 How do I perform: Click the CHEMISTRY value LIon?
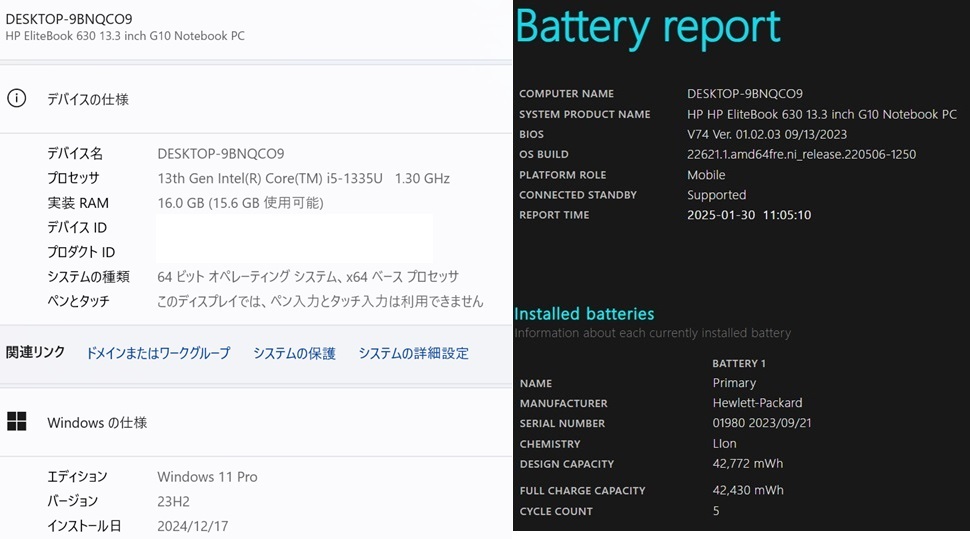click(724, 443)
